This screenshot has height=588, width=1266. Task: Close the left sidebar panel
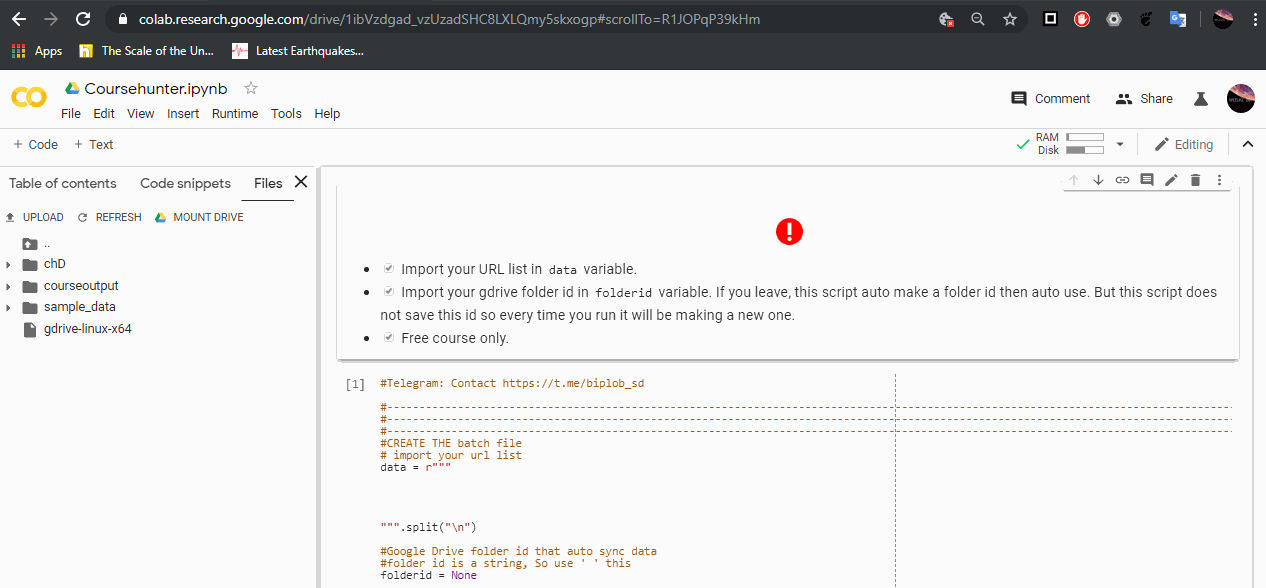point(300,182)
